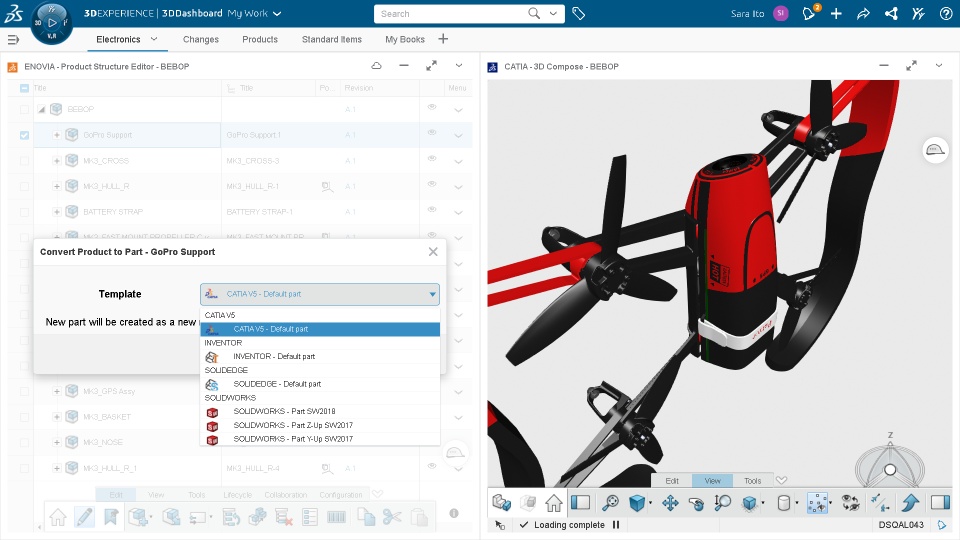Select the Rotate hand tool in CATIA toolbar

[x=696, y=503]
